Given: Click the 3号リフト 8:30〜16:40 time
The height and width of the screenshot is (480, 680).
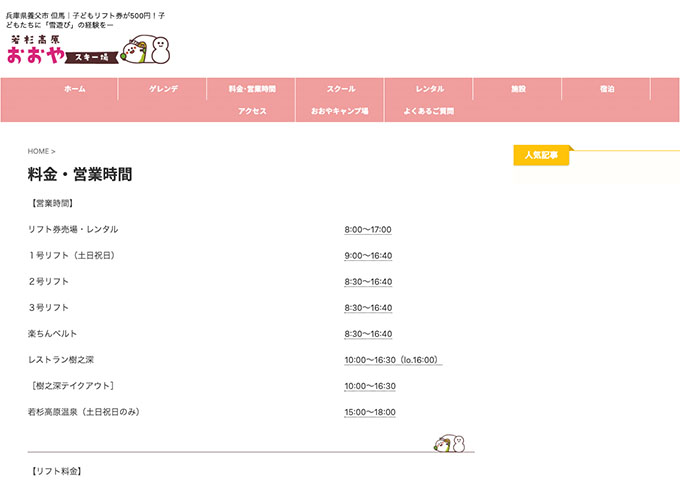Looking at the screenshot, I should coord(368,308).
